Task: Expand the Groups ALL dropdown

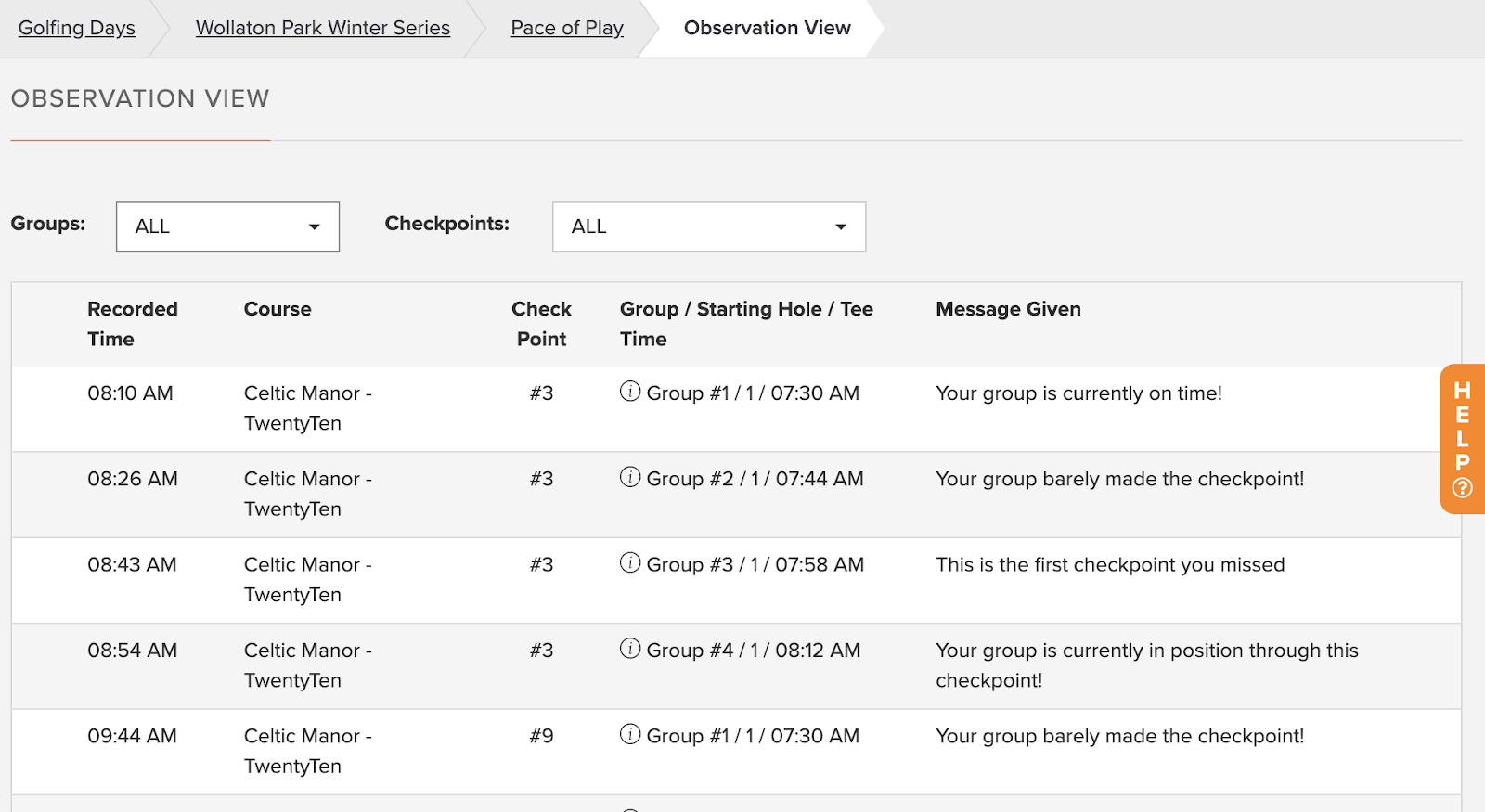Action: point(227,226)
